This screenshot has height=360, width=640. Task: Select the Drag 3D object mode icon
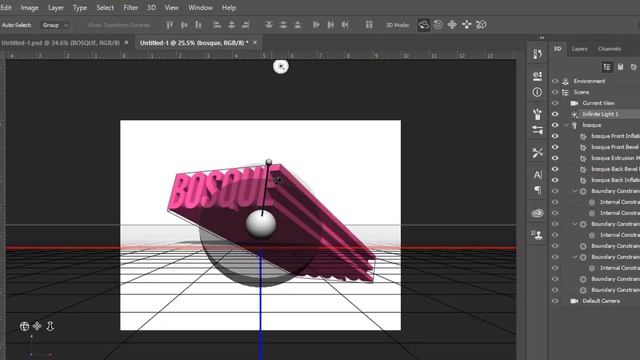click(x=452, y=25)
